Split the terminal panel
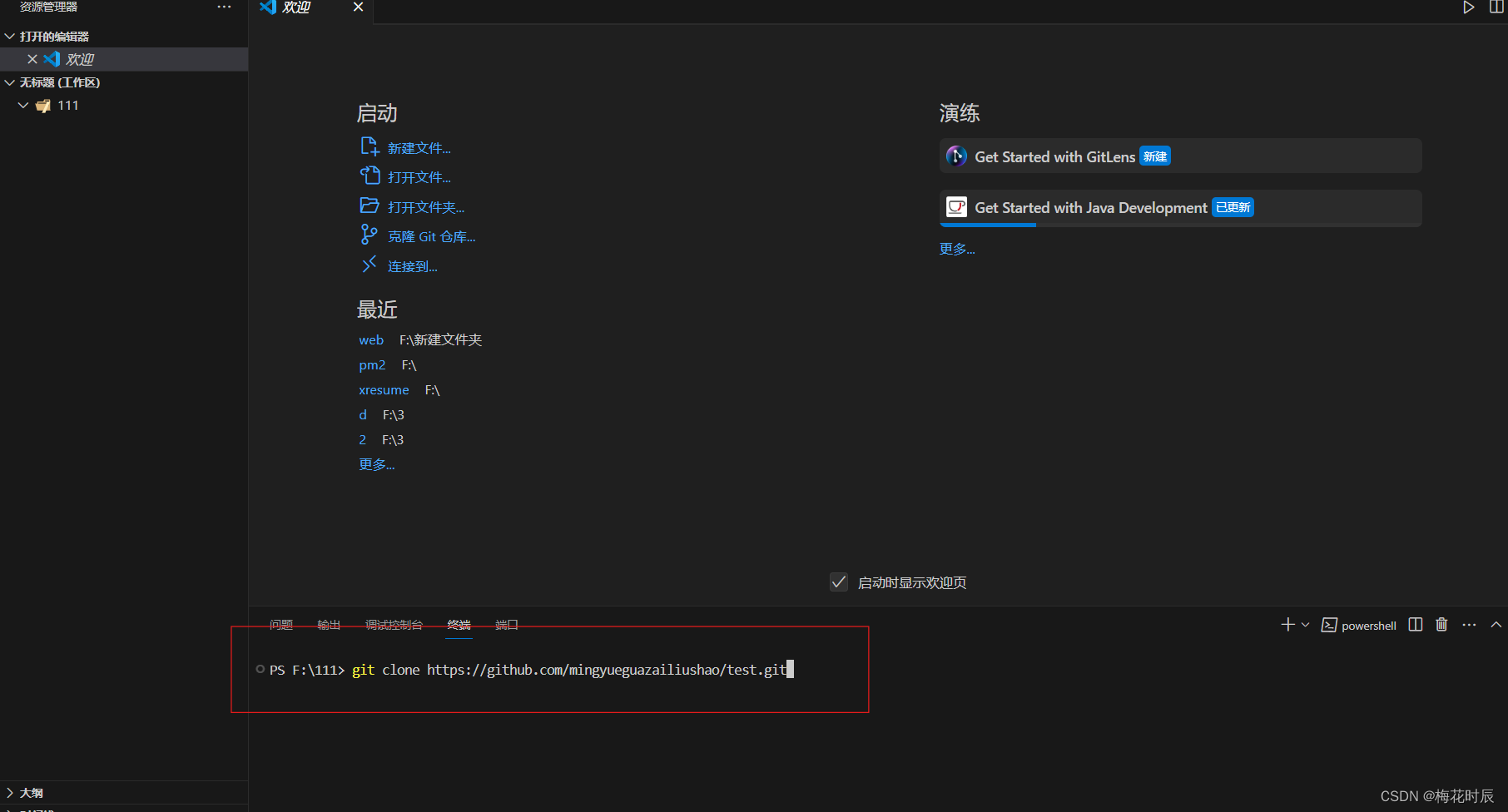Image resolution: width=1508 pixels, height=812 pixels. coord(1416,625)
